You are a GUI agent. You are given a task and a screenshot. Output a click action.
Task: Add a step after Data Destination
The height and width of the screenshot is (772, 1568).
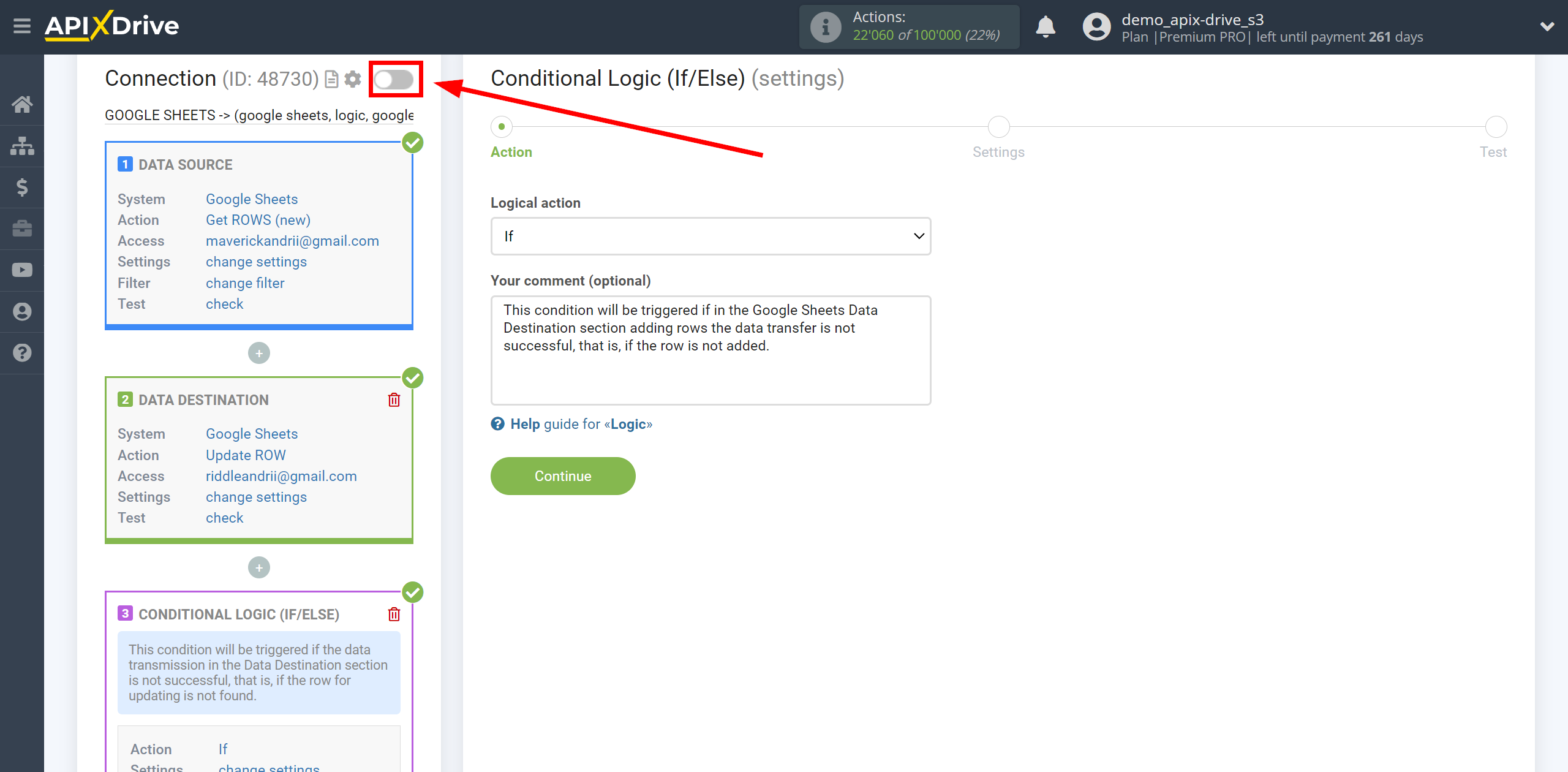click(x=259, y=567)
